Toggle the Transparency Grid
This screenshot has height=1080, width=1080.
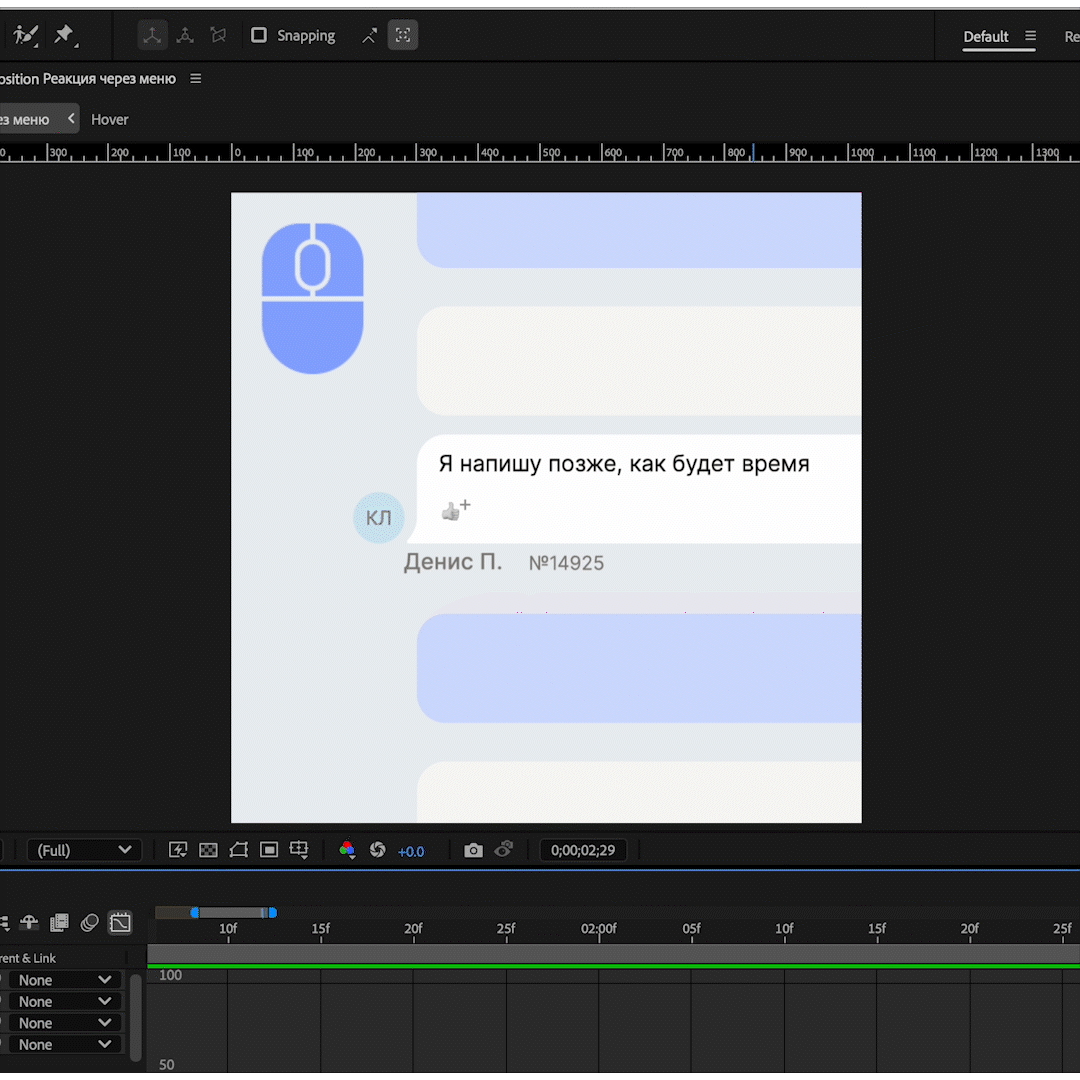point(208,849)
